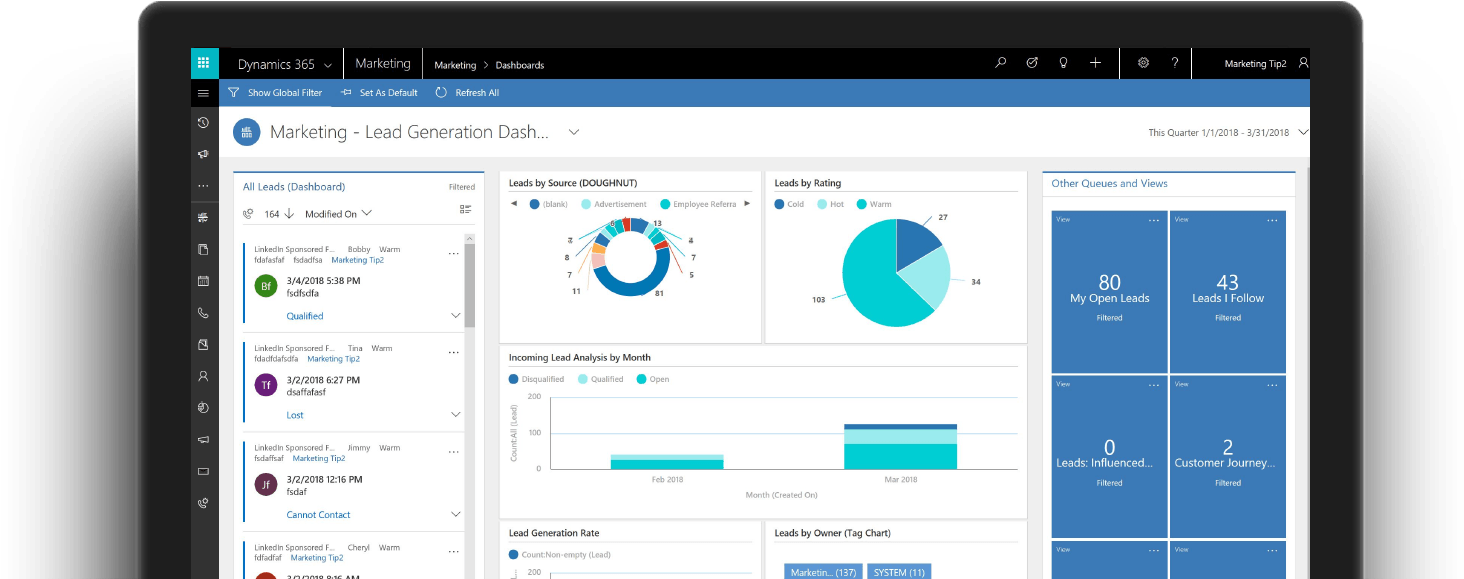Image resolution: width=1464 pixels, height=579 pixels.
Task: Open Marketing Tip2 link on Tina card
Action: point(333,359)
